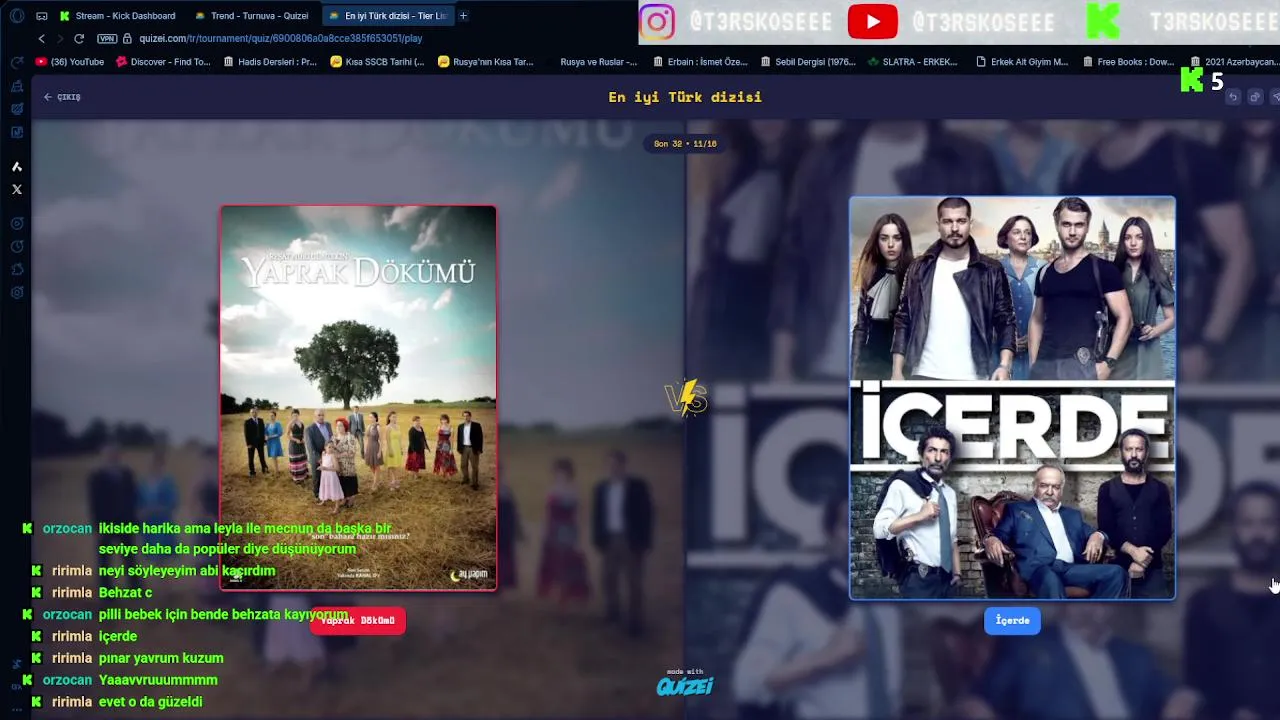Open the Rusya'nın Kısa Tar... bookmark
This screenshot has width=1280, height=720.
(485, 62)
